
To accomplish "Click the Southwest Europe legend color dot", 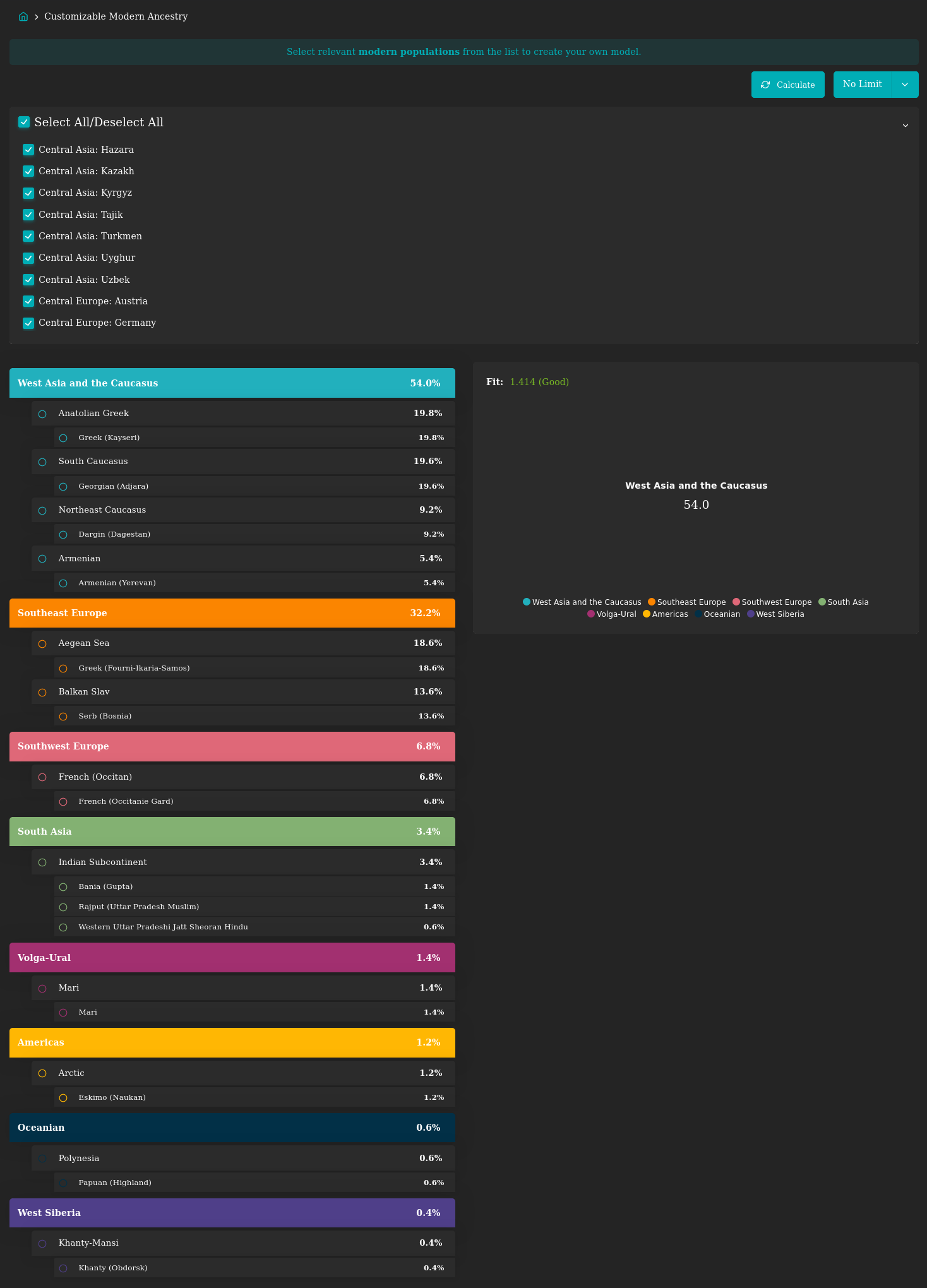I will [736, 602].
